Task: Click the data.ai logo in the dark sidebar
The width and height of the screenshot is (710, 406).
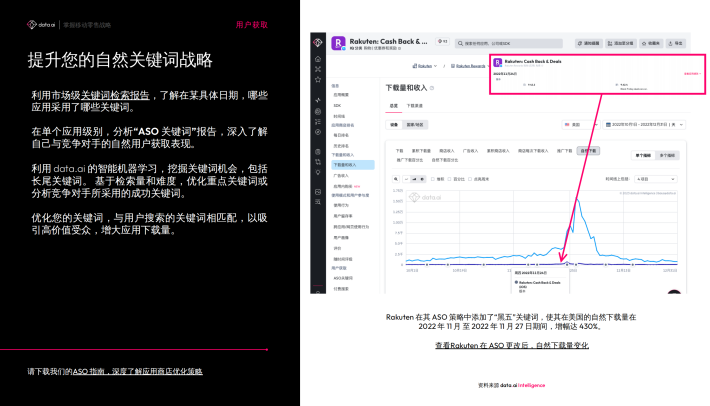Action: [318, 43]
